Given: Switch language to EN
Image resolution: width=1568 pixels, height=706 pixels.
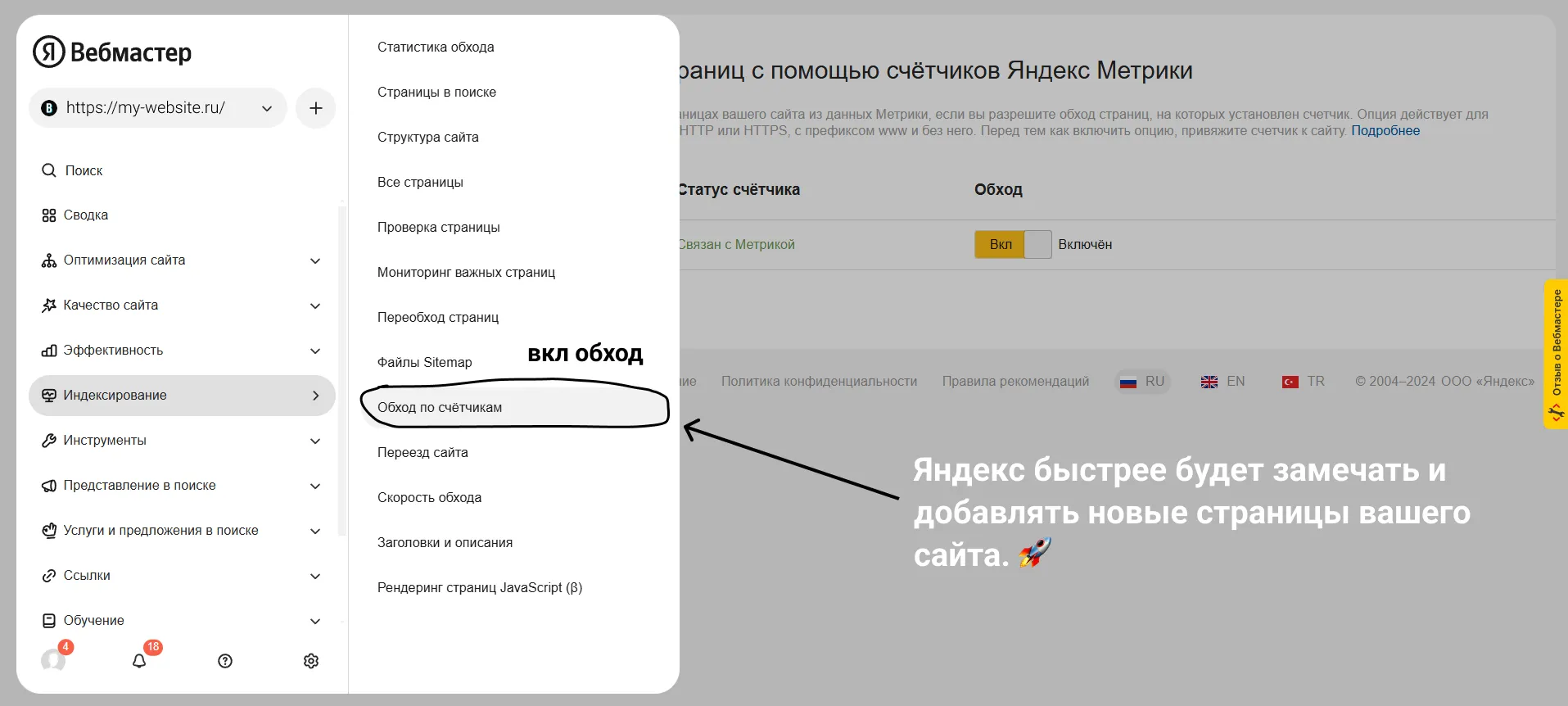Looking at the screenshot, I should tap(1223, 382).
